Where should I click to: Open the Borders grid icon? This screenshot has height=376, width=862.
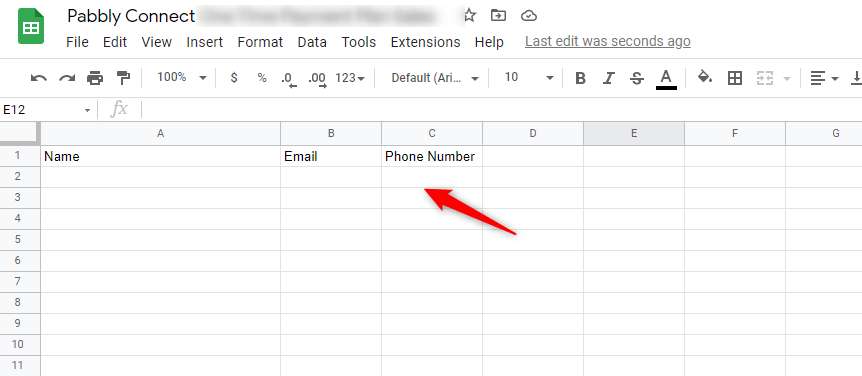(x=734, y=78)
